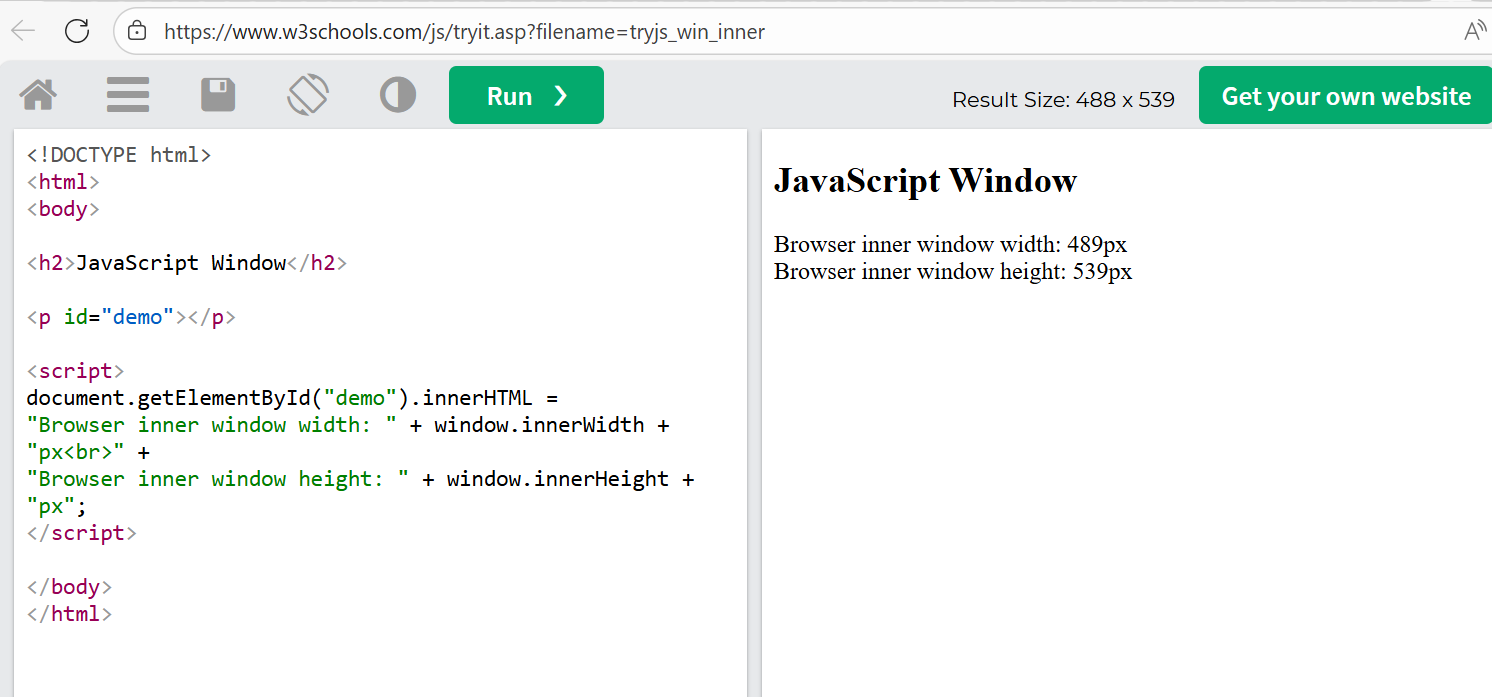1492x697 pixels.
Task: Toggle dark mode with the half-circle icon
Action: 398,96
